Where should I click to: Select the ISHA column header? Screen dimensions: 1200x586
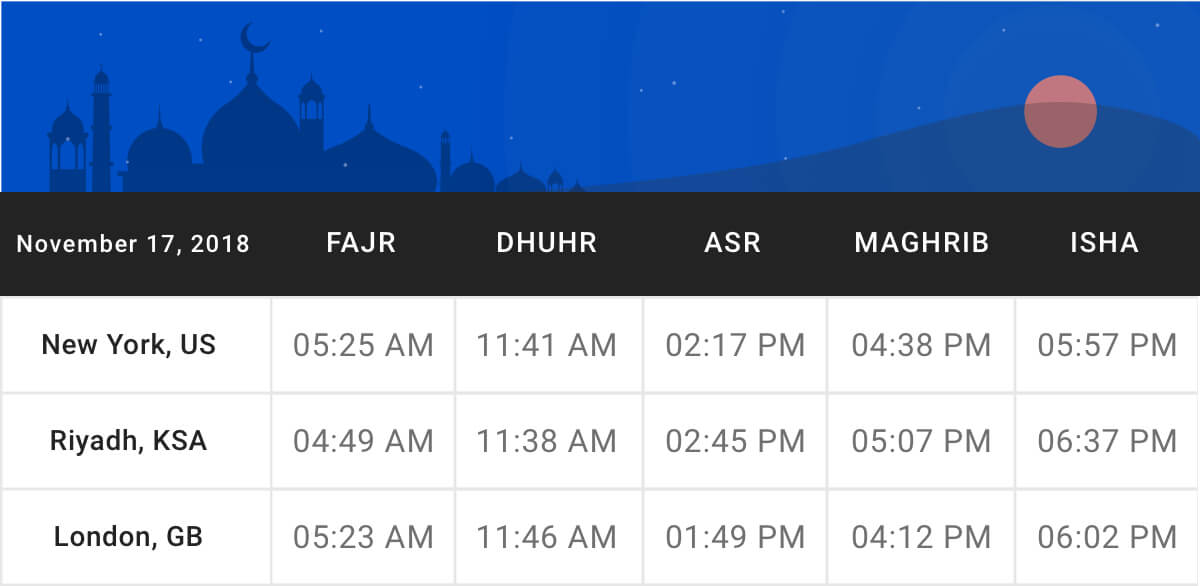tap(1105, 243)
